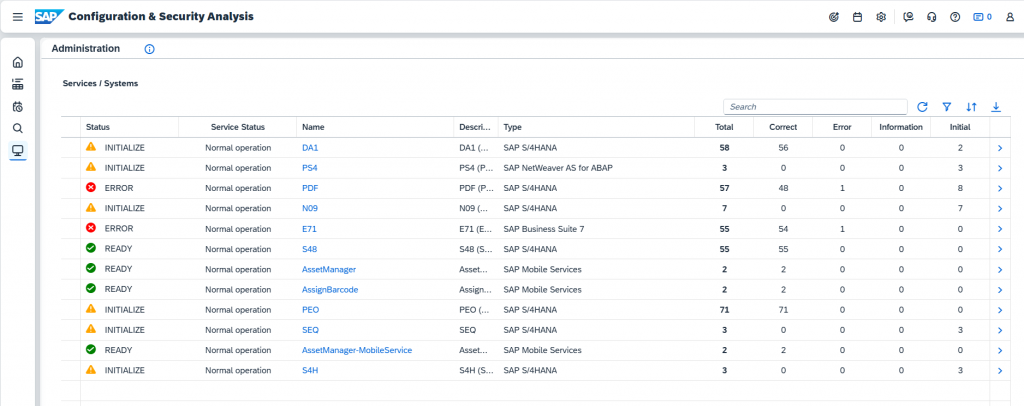1024x406 pixels.
Task: Open the PEO system link
Action: click(x=310, y=310)
